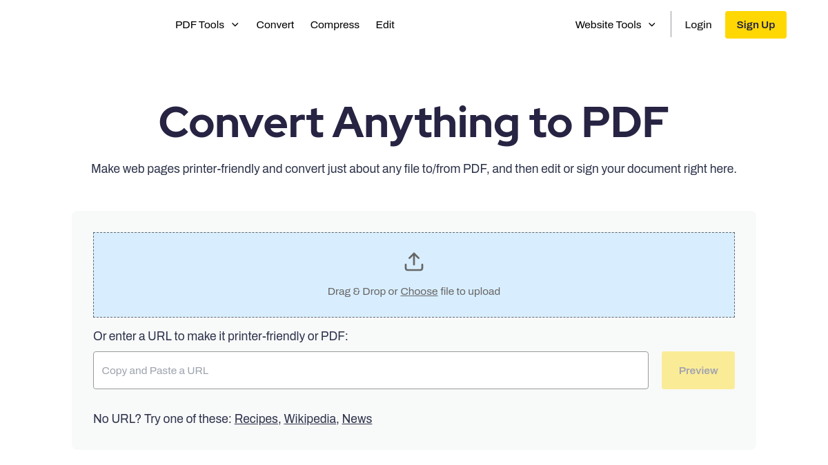Click the Choose file link
The width and height of the screenshot is (828, 465).
pos(419,291)
